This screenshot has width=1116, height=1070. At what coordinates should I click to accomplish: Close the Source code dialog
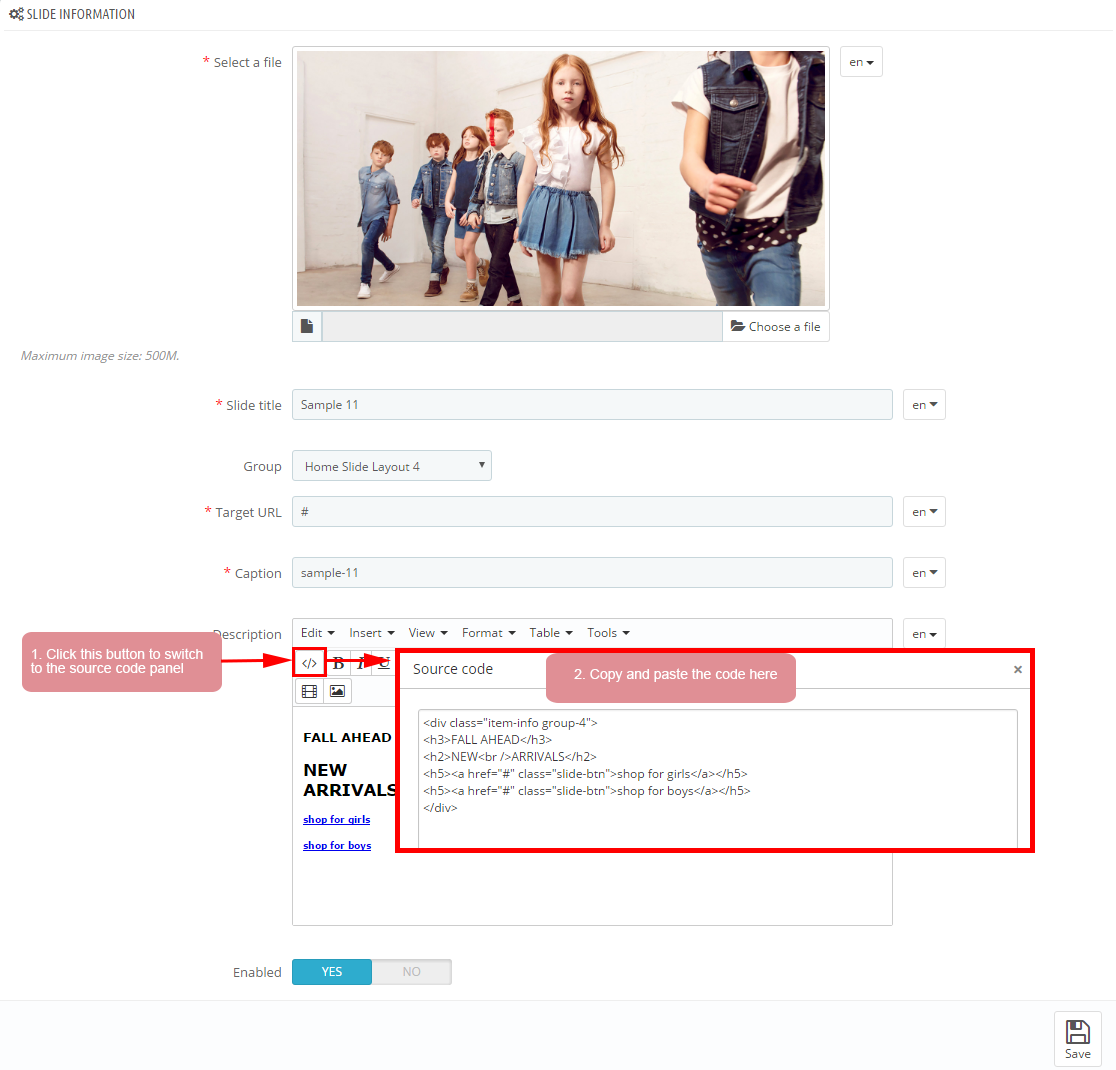tap(1018, 669)
